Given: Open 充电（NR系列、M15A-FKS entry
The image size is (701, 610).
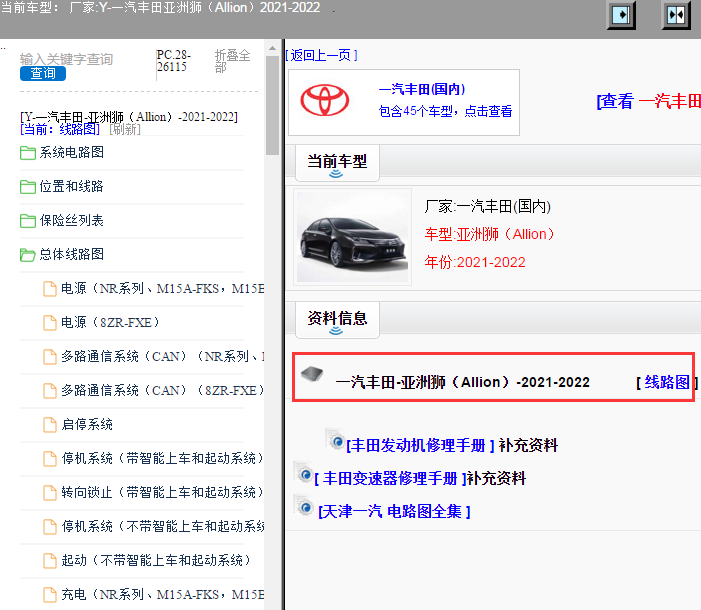Looking at the screenshot, I should [162, 595].
